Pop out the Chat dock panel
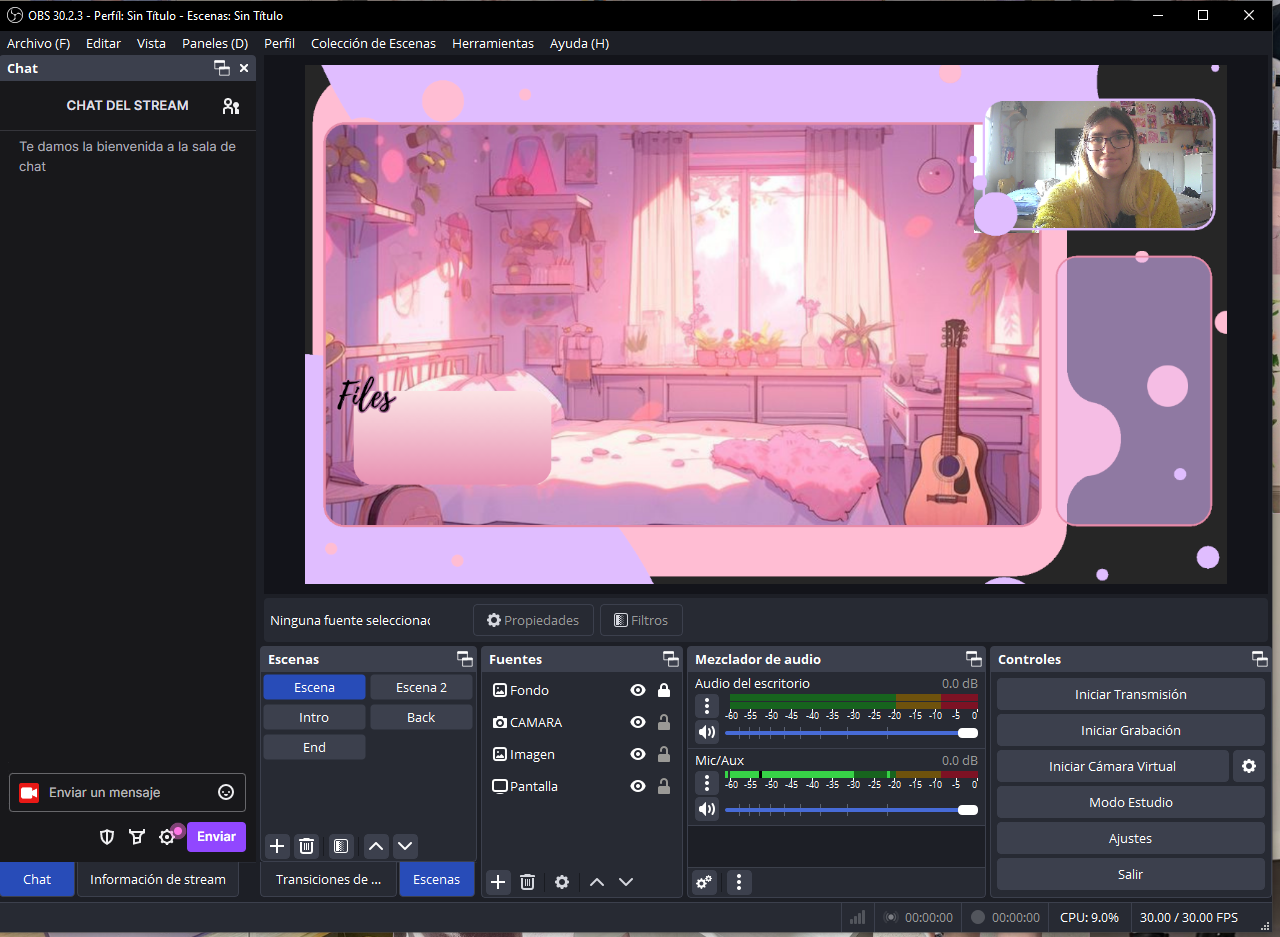Image resolution: width=1280 pixels, height=937 pixels. [x=222, y=68]
